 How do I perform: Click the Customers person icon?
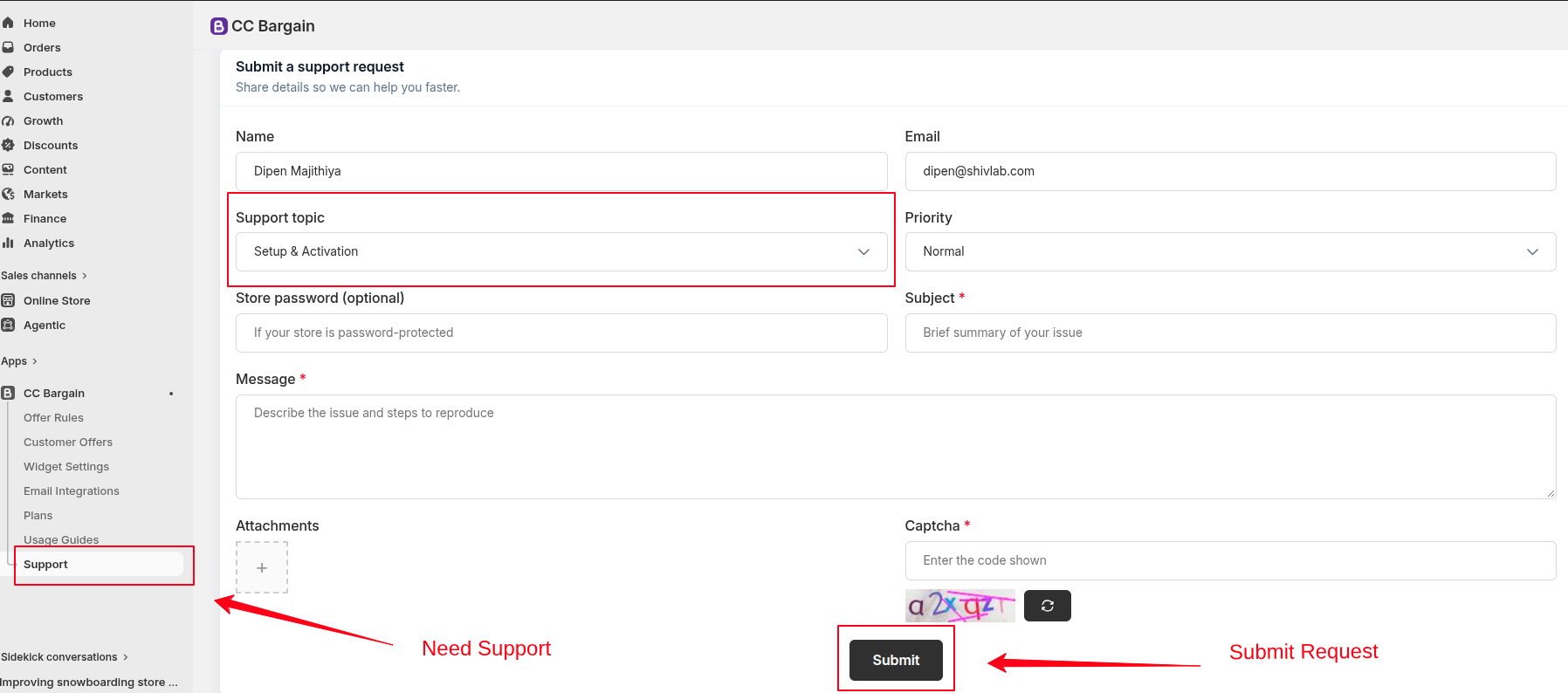(x=8, y=96)
